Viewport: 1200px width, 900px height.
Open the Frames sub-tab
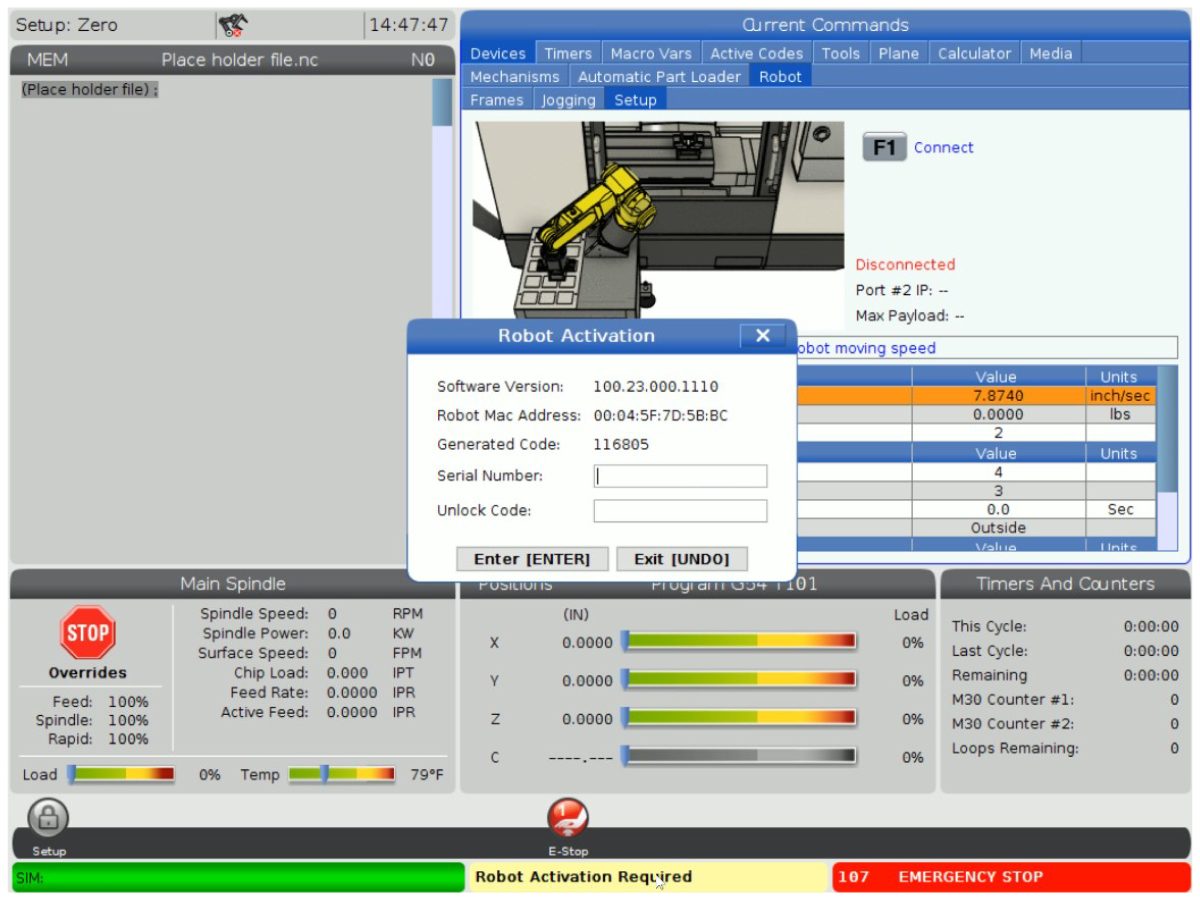coord(497,100)
